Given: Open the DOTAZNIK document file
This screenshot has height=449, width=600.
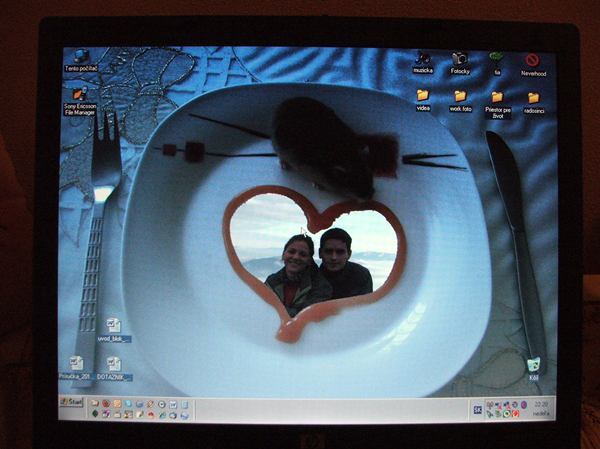Looking at the screenshot, I should (x=113, y=365).
